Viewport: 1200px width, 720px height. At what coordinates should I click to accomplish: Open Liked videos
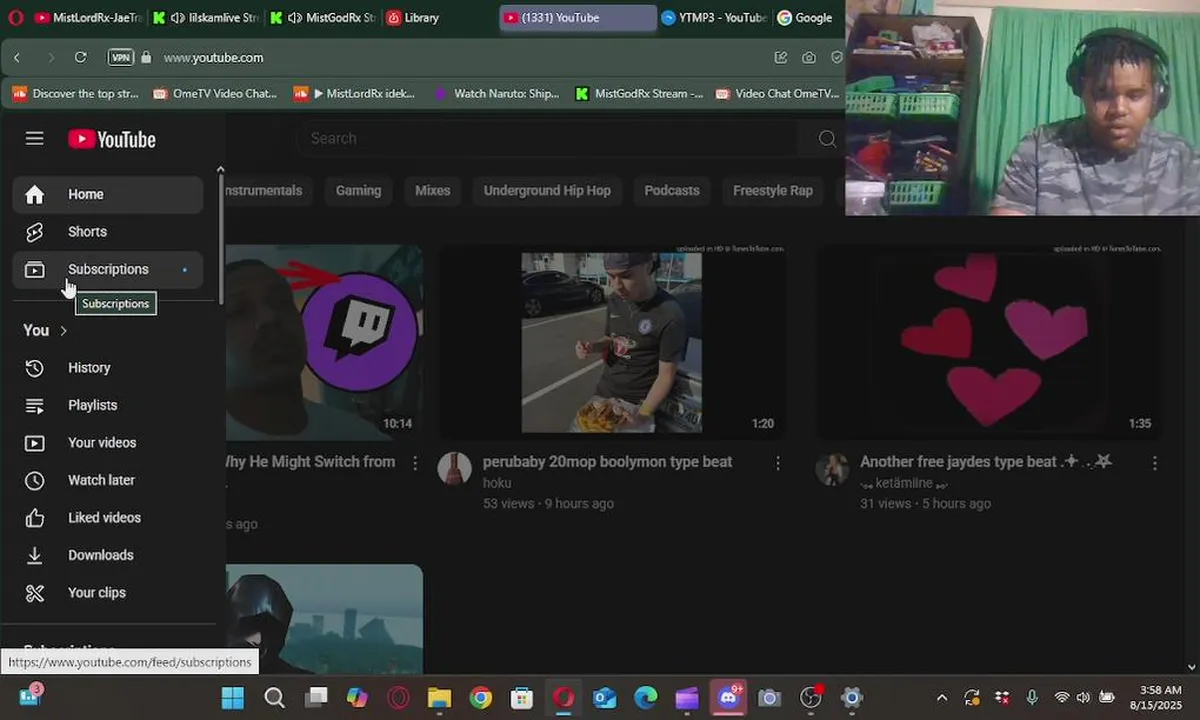[108, 518]
